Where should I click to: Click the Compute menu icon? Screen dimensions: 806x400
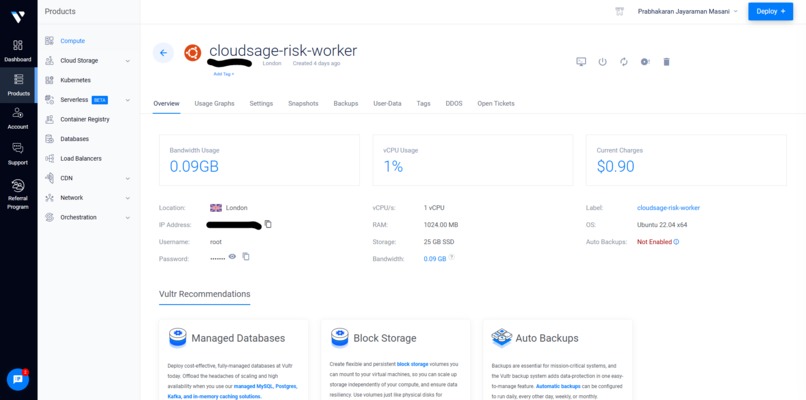pos(49,41)
